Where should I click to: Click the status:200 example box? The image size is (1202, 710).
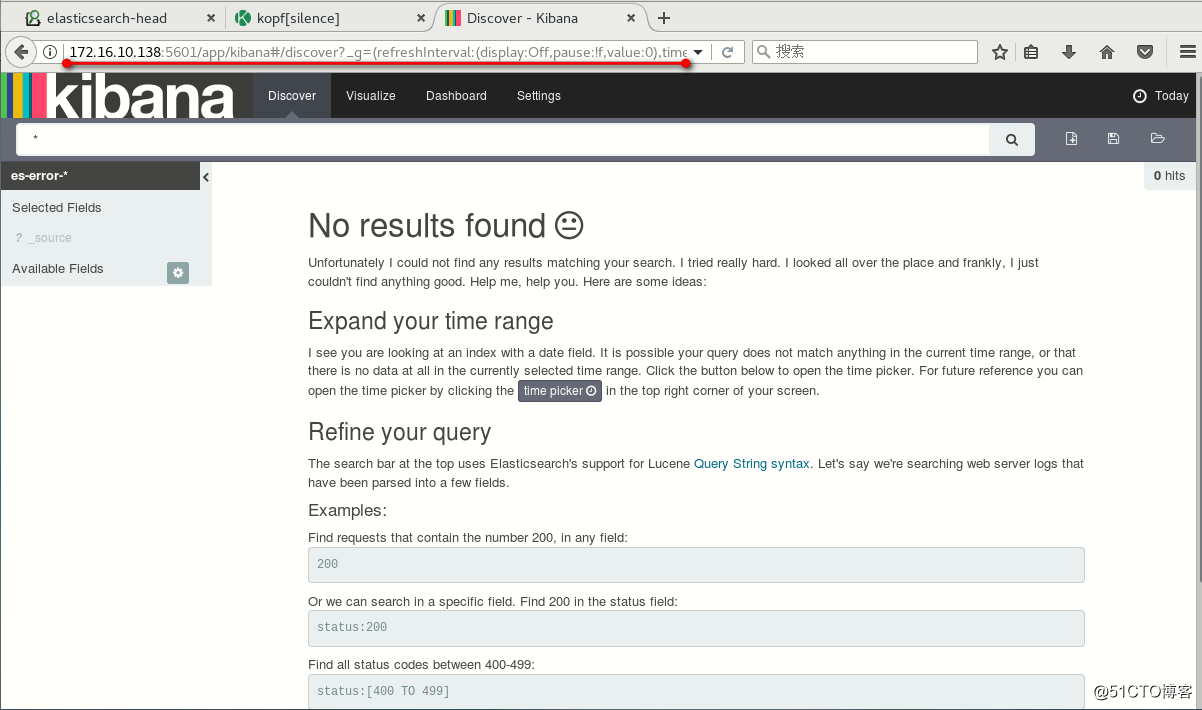(x=696, y=628)
